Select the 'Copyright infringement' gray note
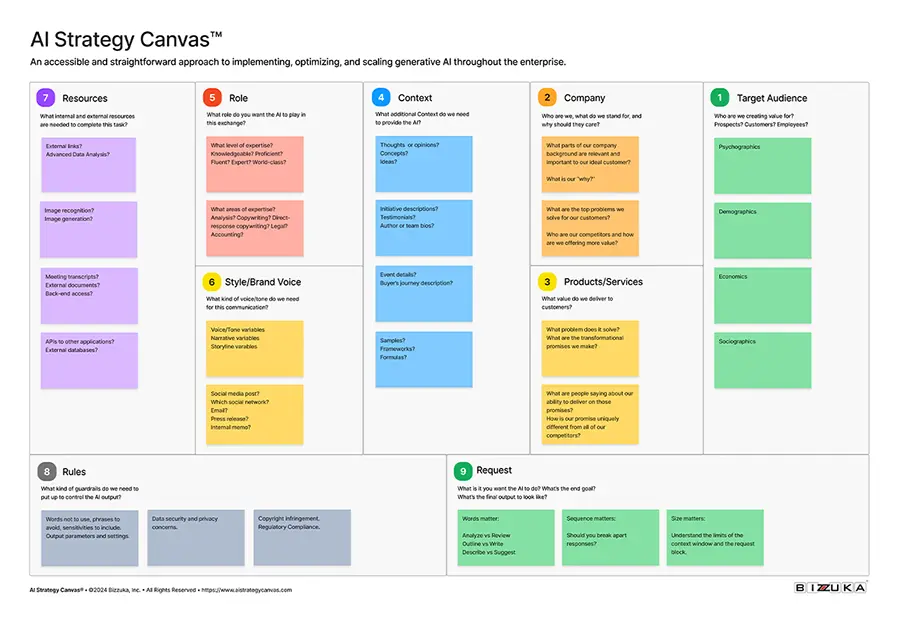 pyautogui.click(x=302, y=538)
